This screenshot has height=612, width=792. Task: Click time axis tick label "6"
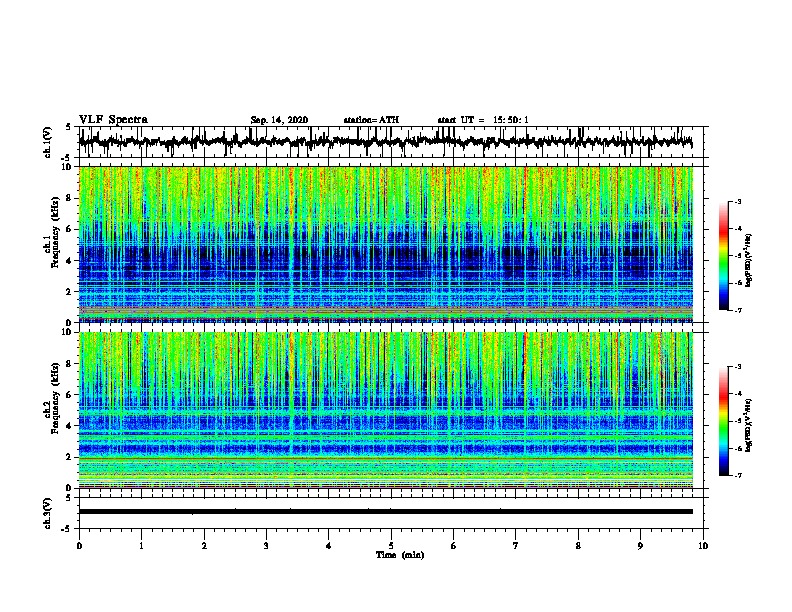click(x=454, y=546)
